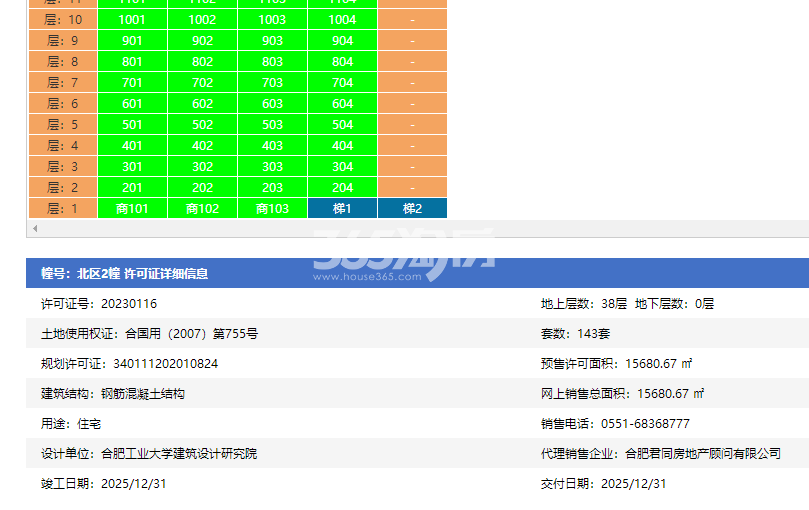Select unit 903 cell
This screenshot has height=510, width=809.
[272, 41]
